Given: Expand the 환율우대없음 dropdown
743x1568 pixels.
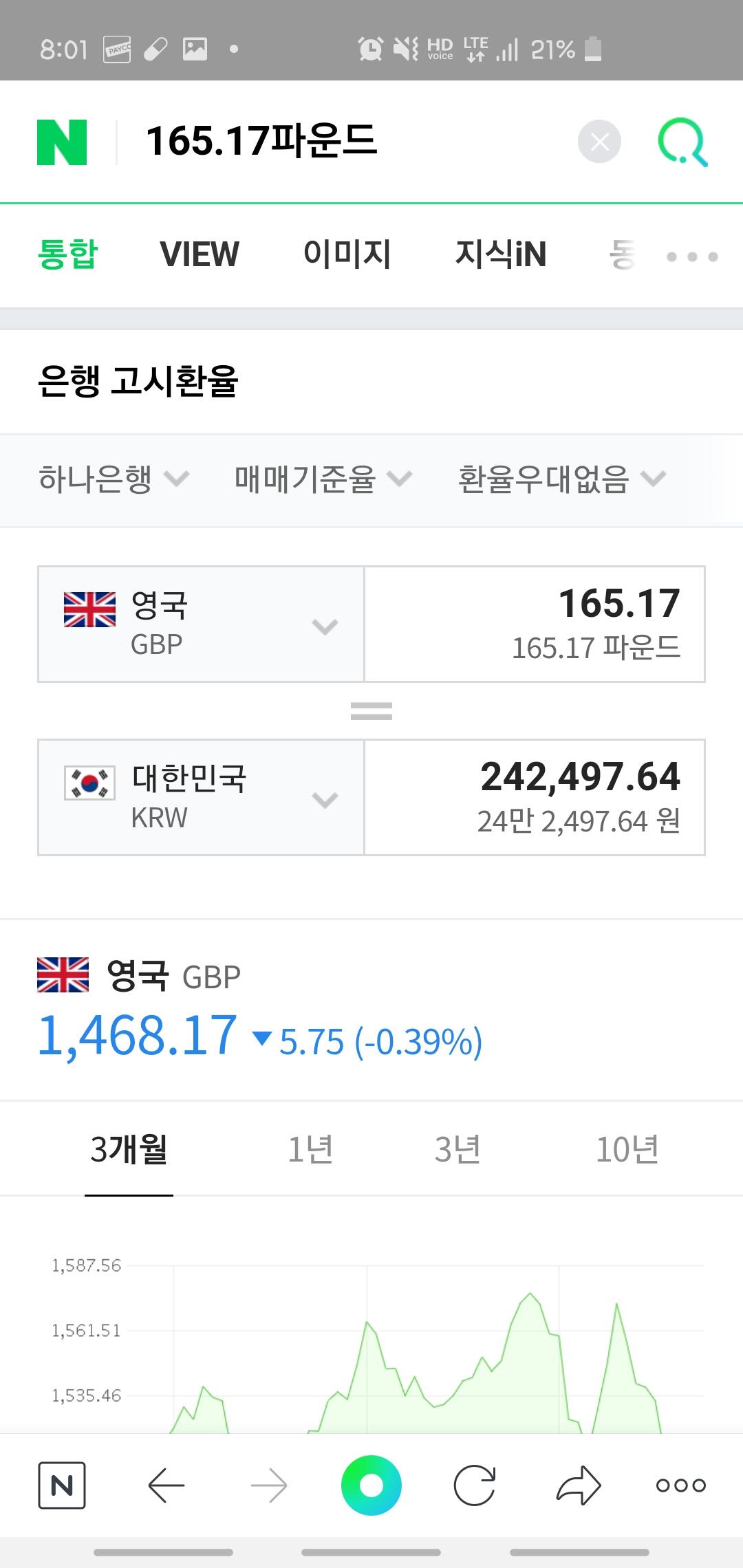Looking at the screenshot, I should tap(561, 479).
